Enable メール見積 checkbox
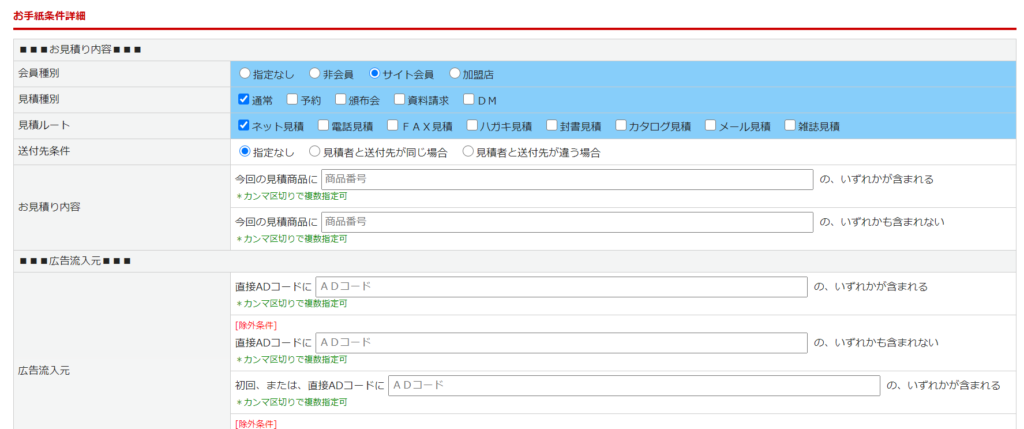The width and height of the screenshot is (1024, 429). [x=711, y=126]
